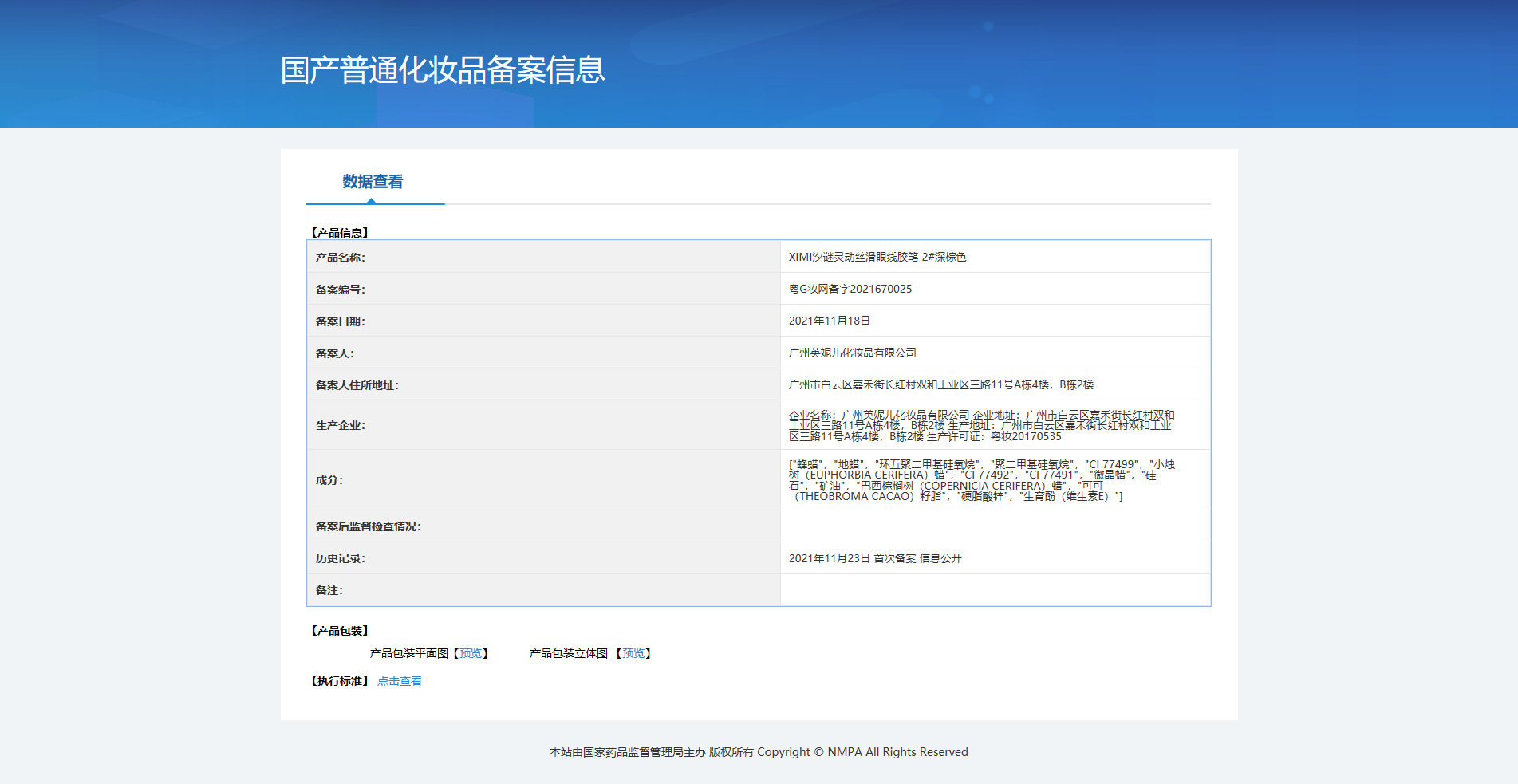Viewport: 1518px width, 784px height.
Task: Click the 生产企业 row label
Action: (341, 425)
